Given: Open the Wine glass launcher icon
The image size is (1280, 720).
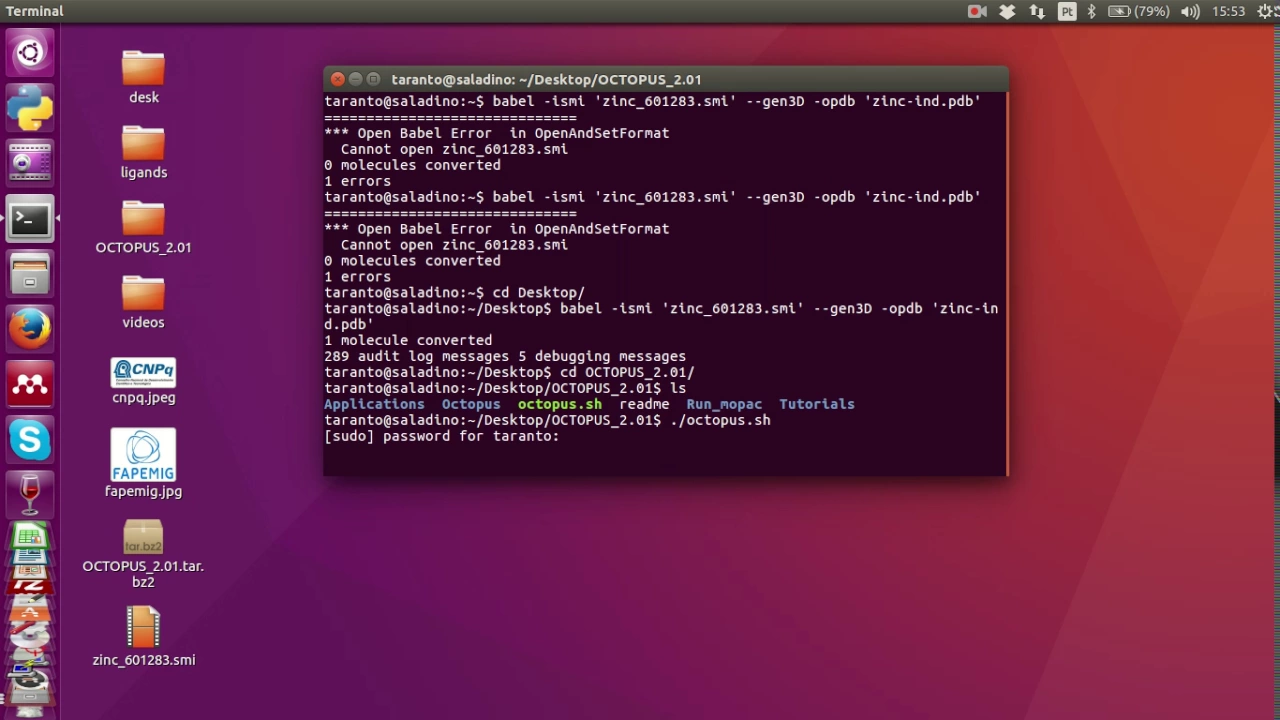Looking at the screenshot, I should click(x=30, y=494).
